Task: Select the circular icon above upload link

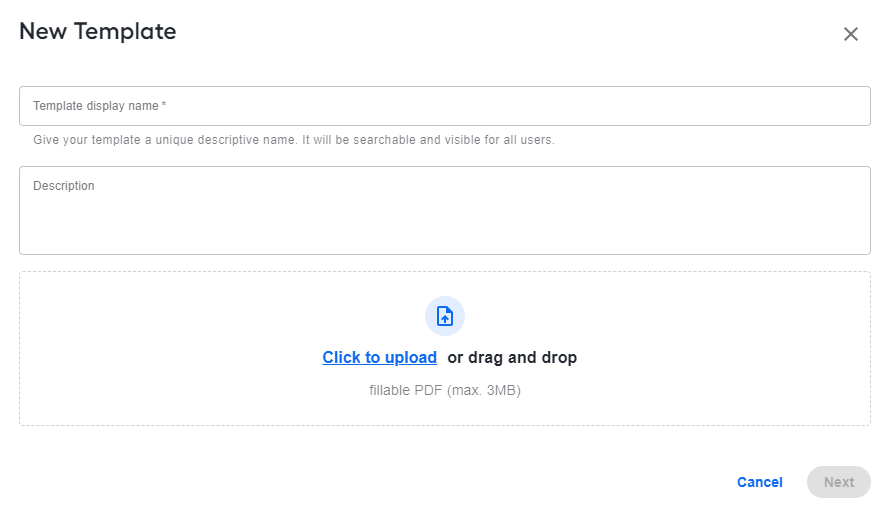Action: [x=445, y=316]
